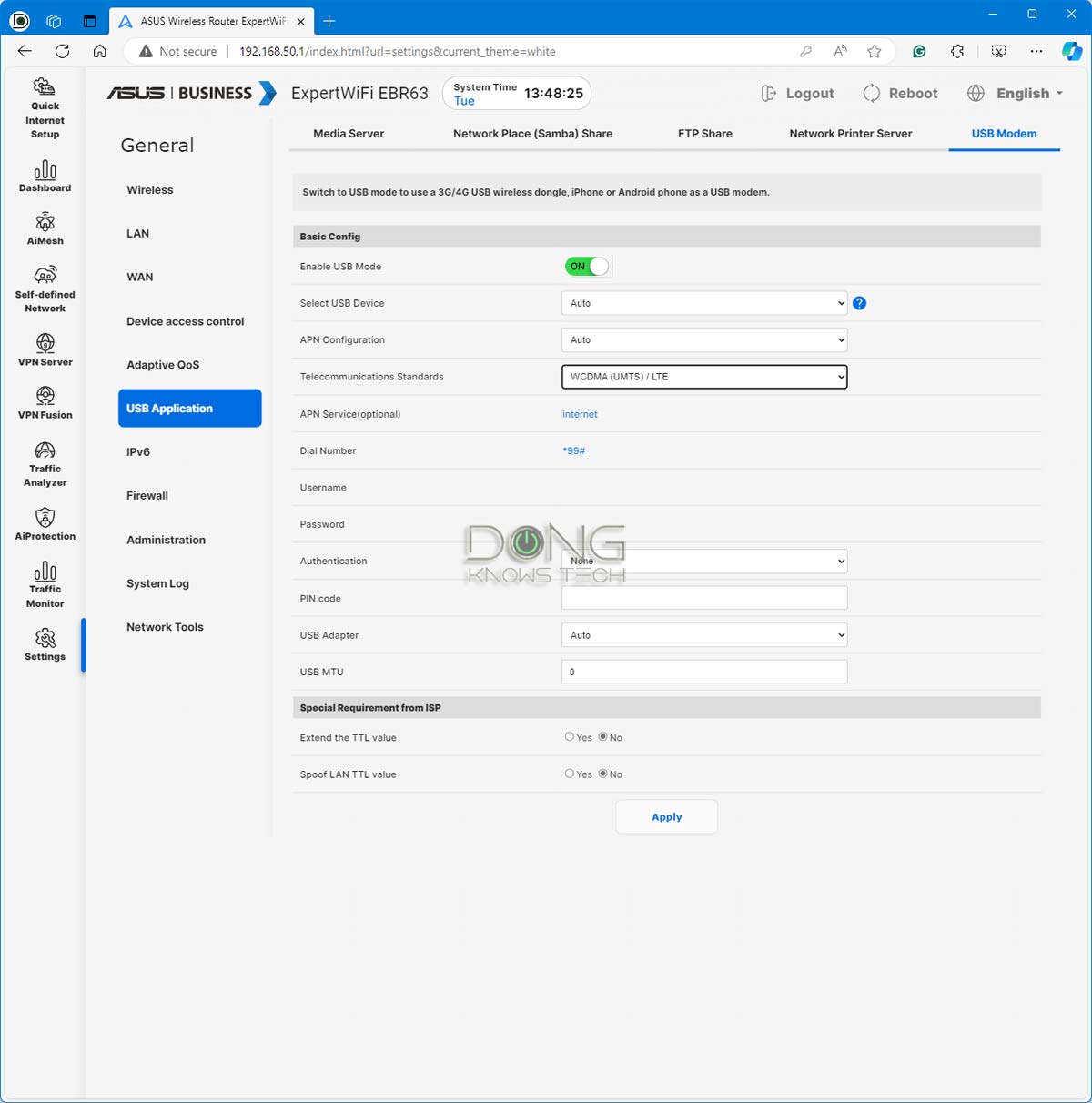Reload the page with the refresh icon
The width and height of the screenshot is (1092, 1103).
coord(62,51)
